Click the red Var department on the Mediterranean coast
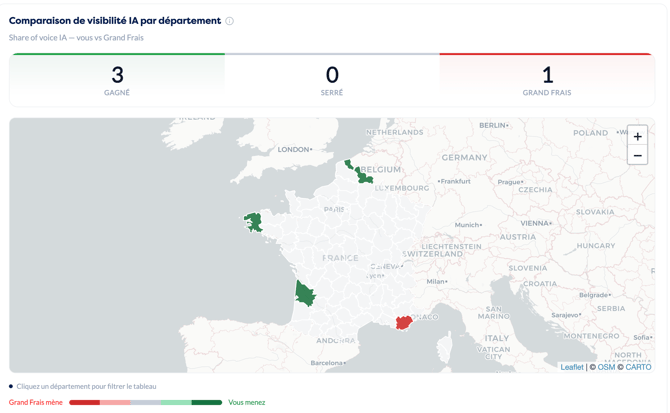Screen dimensions: 670x413 click(403, 322)
